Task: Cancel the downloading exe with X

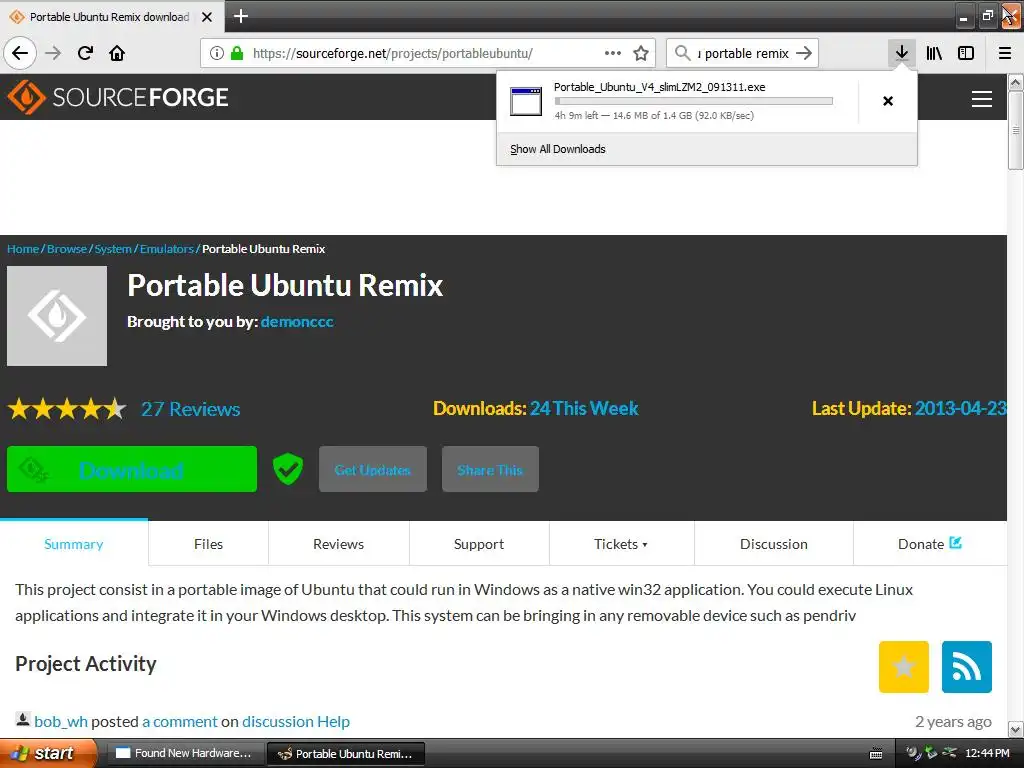Action: 888,101
